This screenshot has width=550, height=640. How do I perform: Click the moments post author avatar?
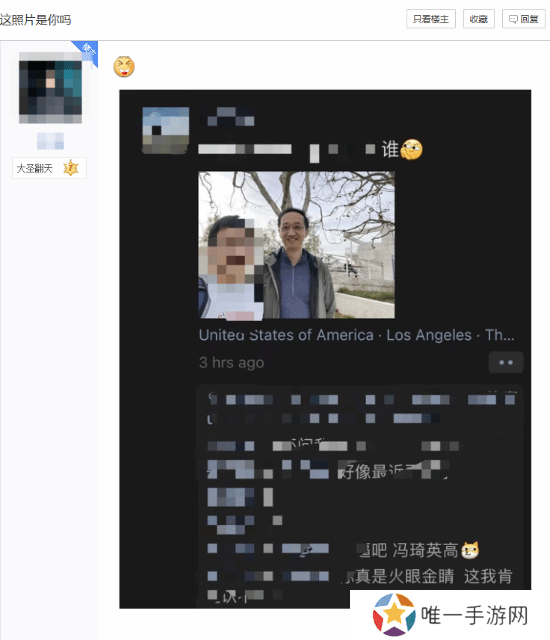pyautogui.click(x=165, y=131)
